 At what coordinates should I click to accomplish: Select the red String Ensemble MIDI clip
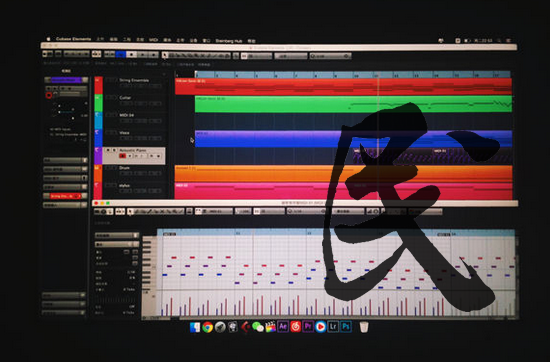tap(343, 86)
